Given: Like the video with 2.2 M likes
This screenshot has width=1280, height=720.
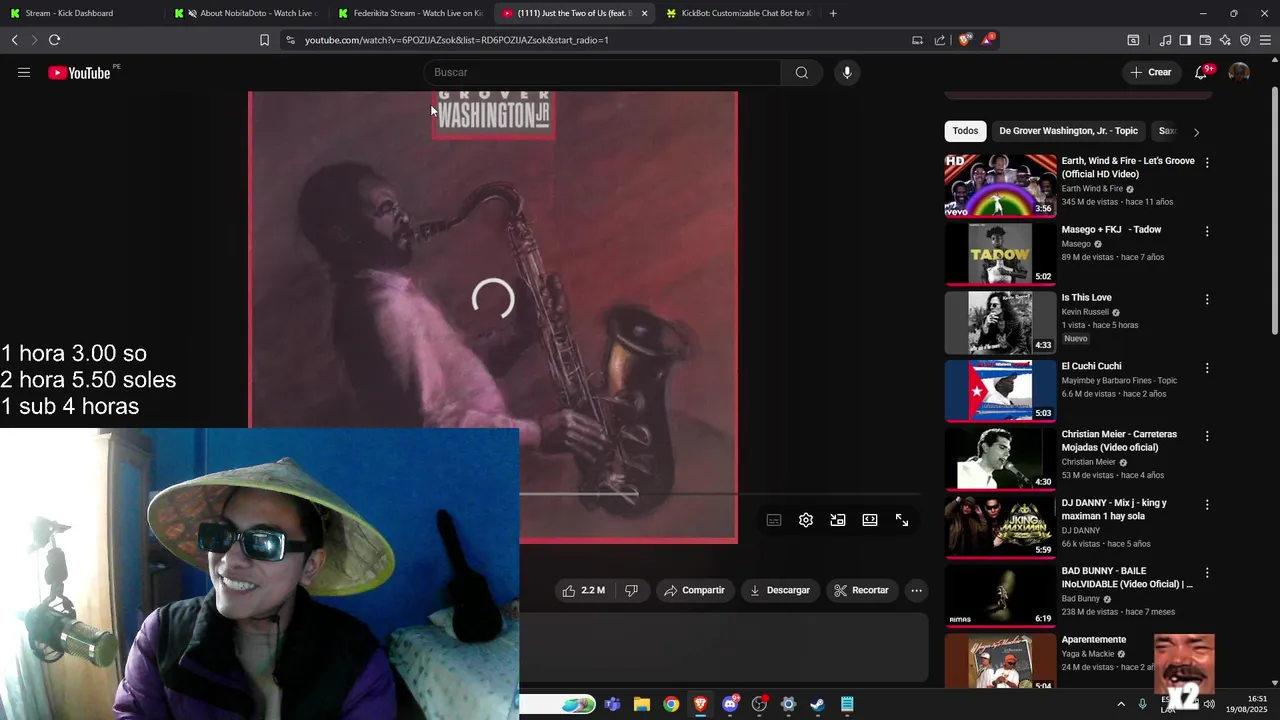Looking at the screenshot, I should click(583, 590).
